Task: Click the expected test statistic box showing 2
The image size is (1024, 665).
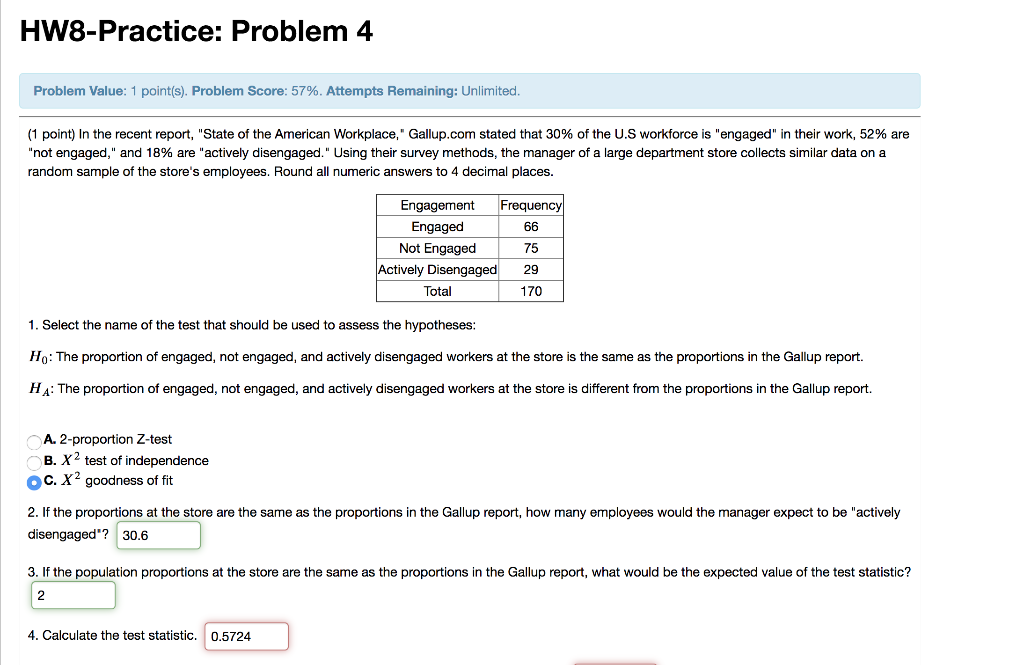Action: [72, 595]
